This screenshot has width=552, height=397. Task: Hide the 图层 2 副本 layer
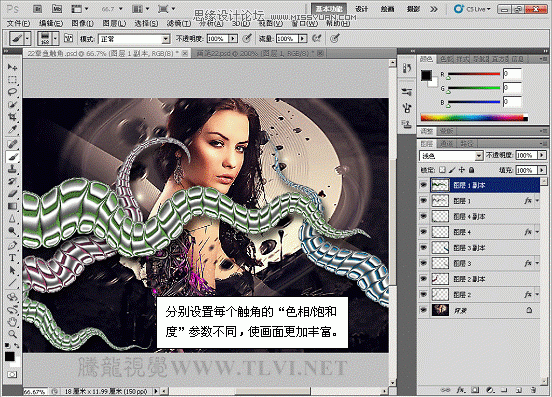tap(424, 279)
